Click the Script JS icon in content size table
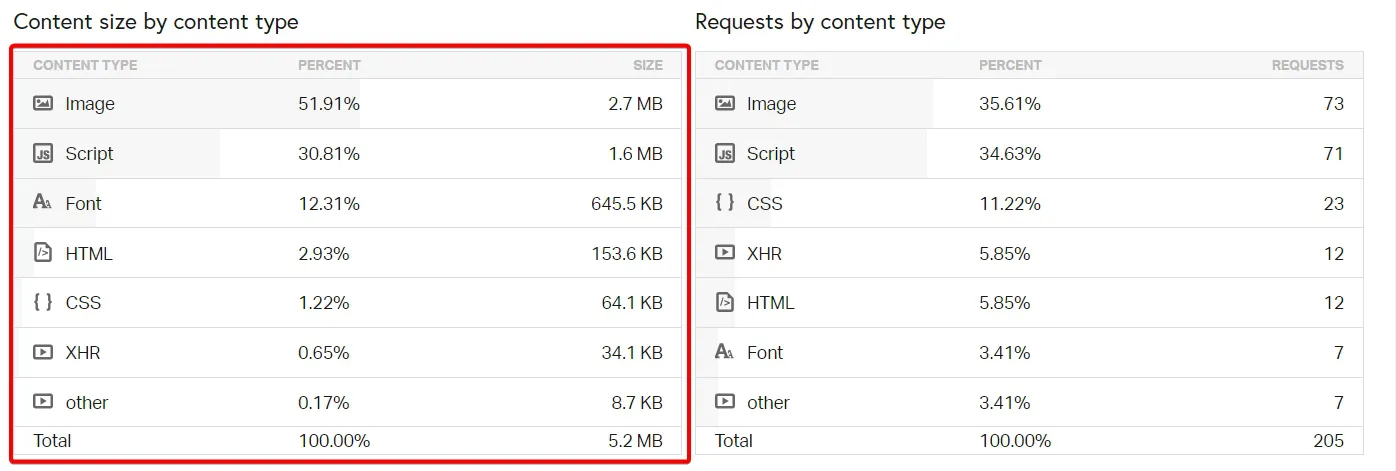The width and height of the screenshot is (1396, 471). click(43, 153)
